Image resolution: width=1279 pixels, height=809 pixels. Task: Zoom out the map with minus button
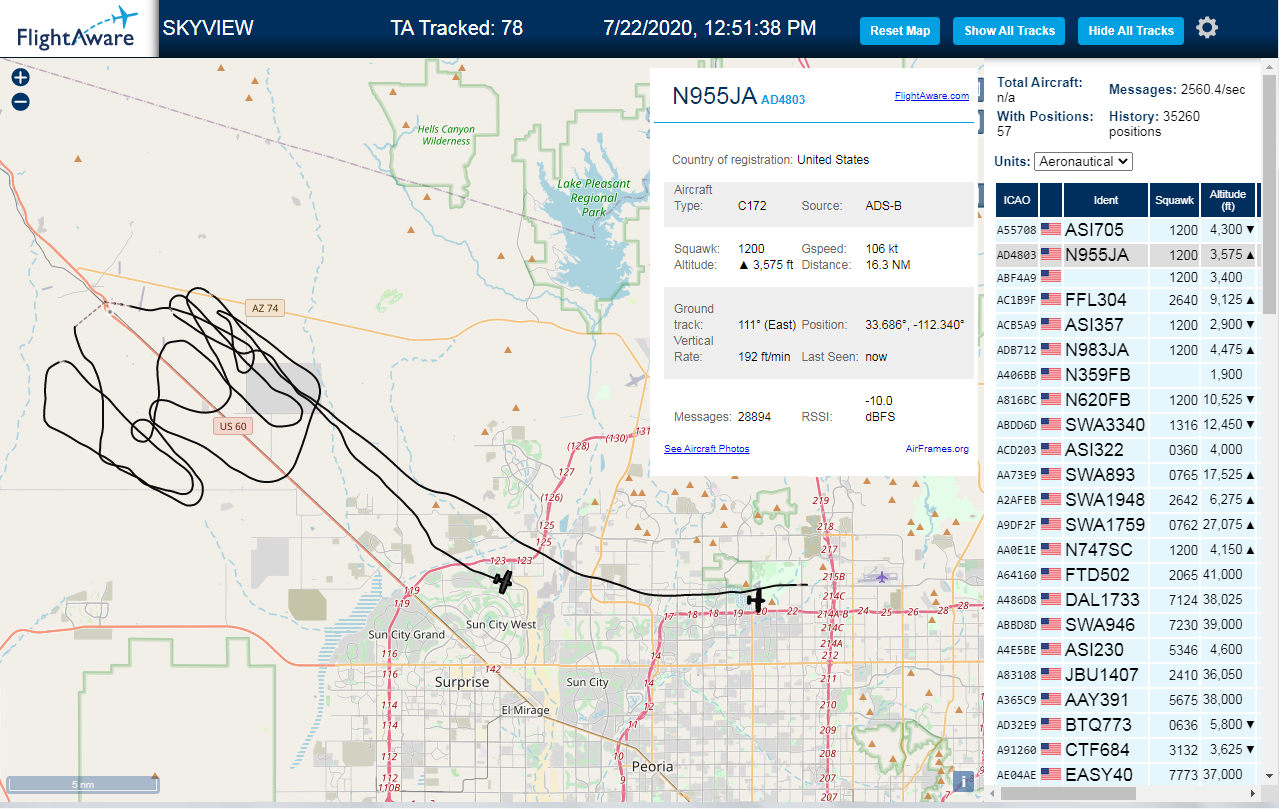[21, 101]
